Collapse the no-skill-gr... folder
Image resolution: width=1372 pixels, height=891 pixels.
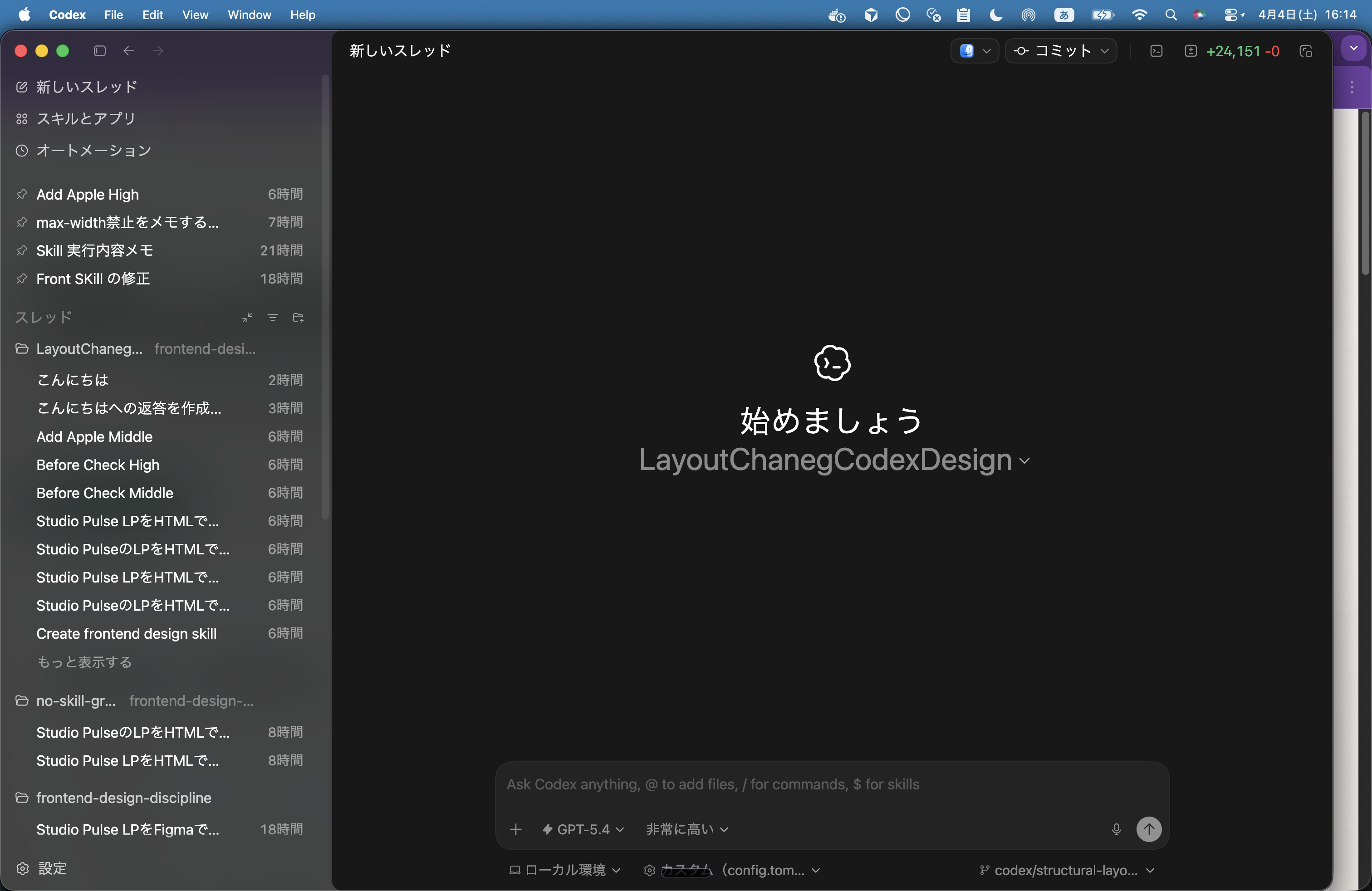(x=22, y=701)
